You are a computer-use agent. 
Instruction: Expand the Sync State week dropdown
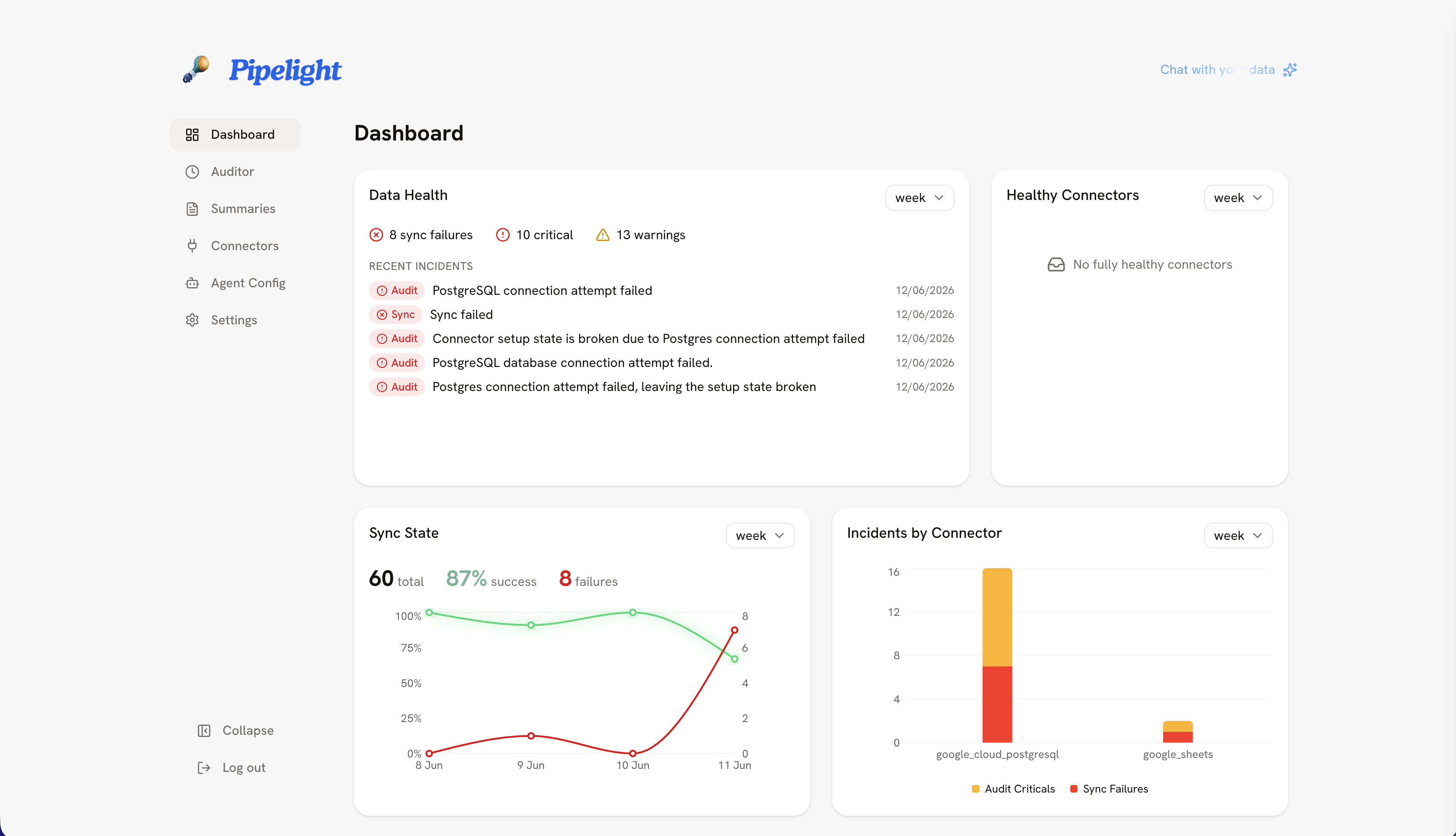tap(760, 535)
